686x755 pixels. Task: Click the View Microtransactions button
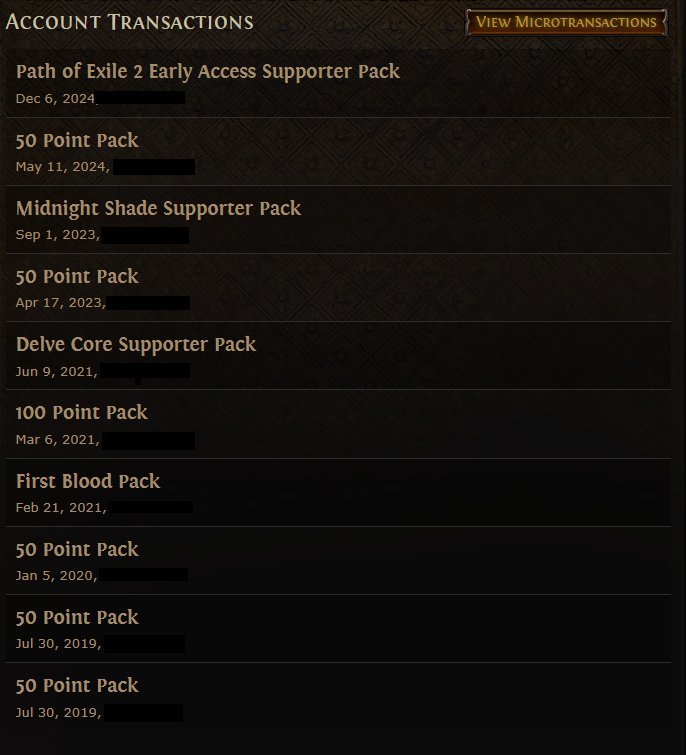pyautogui.click(x=566, y=22)
